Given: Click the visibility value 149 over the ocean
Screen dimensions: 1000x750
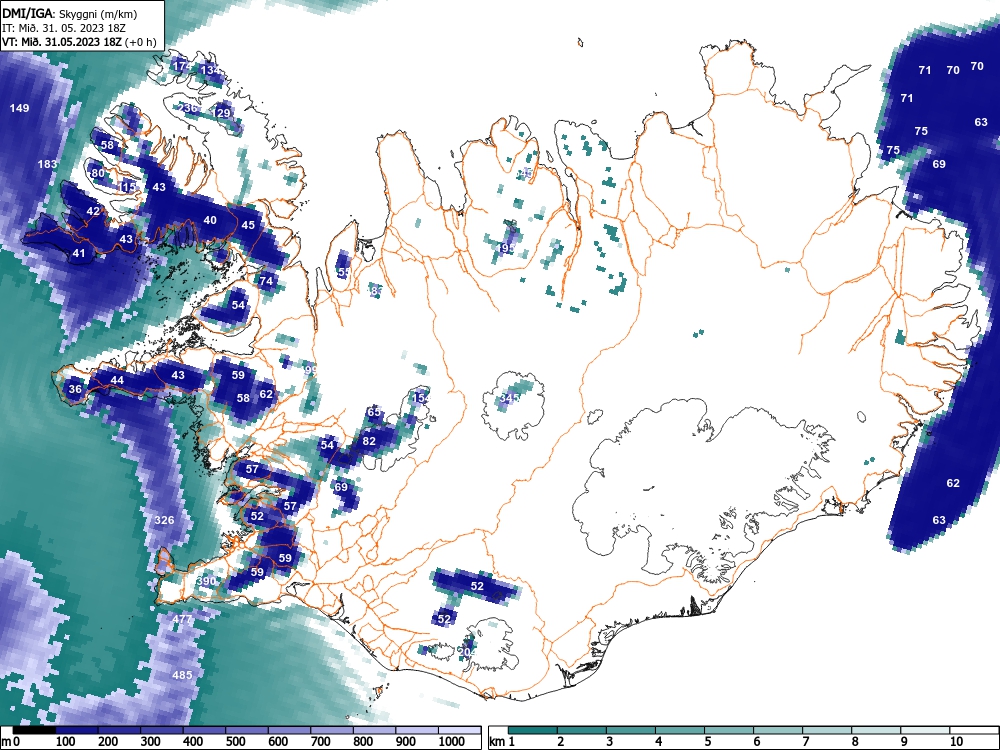Looking at the screenshot, I should click(20, 108).
